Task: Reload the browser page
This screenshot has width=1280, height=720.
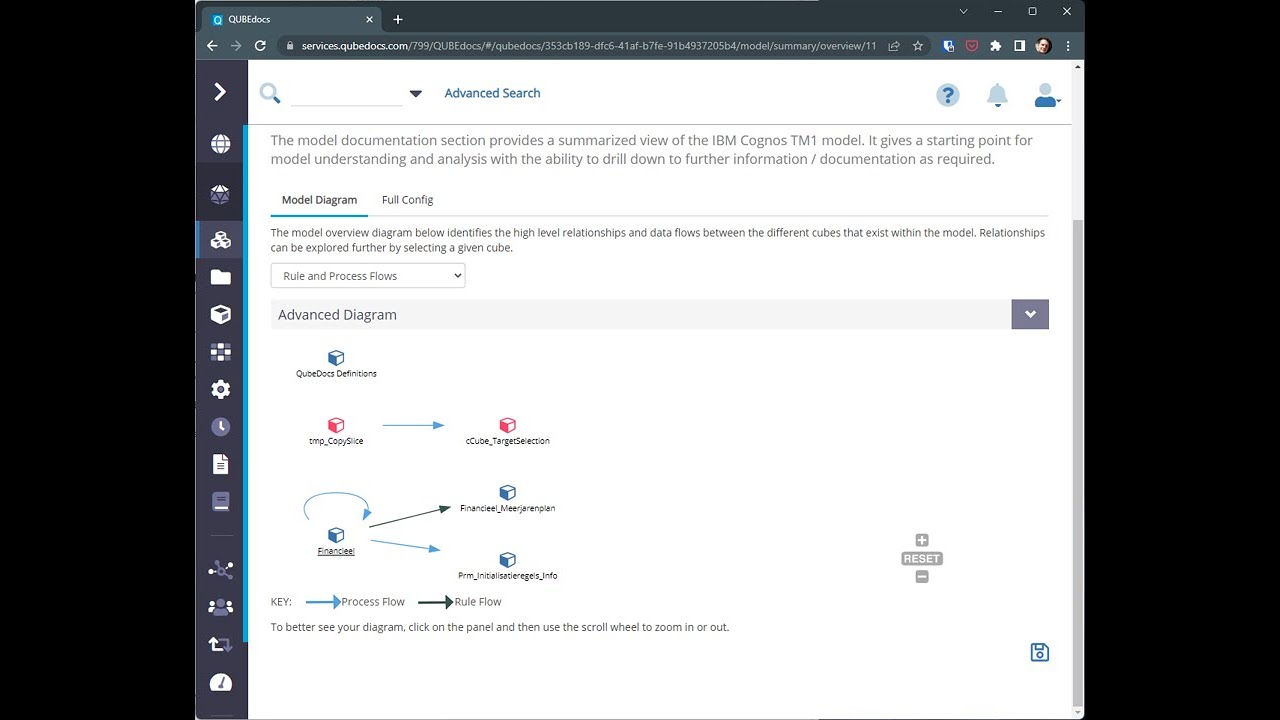Action: pos(260,46)
